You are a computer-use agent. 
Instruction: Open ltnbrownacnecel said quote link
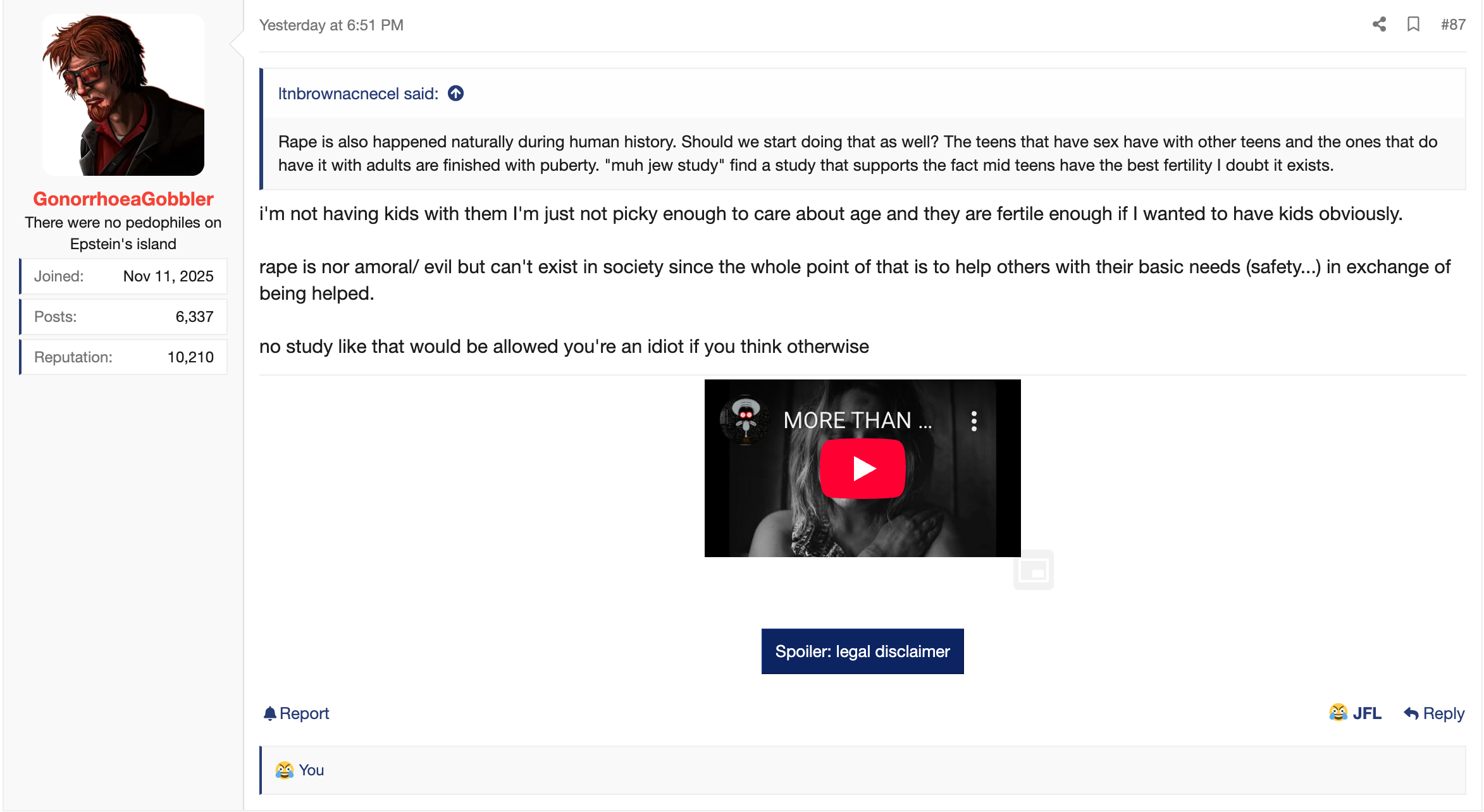[x=358, y=94]
